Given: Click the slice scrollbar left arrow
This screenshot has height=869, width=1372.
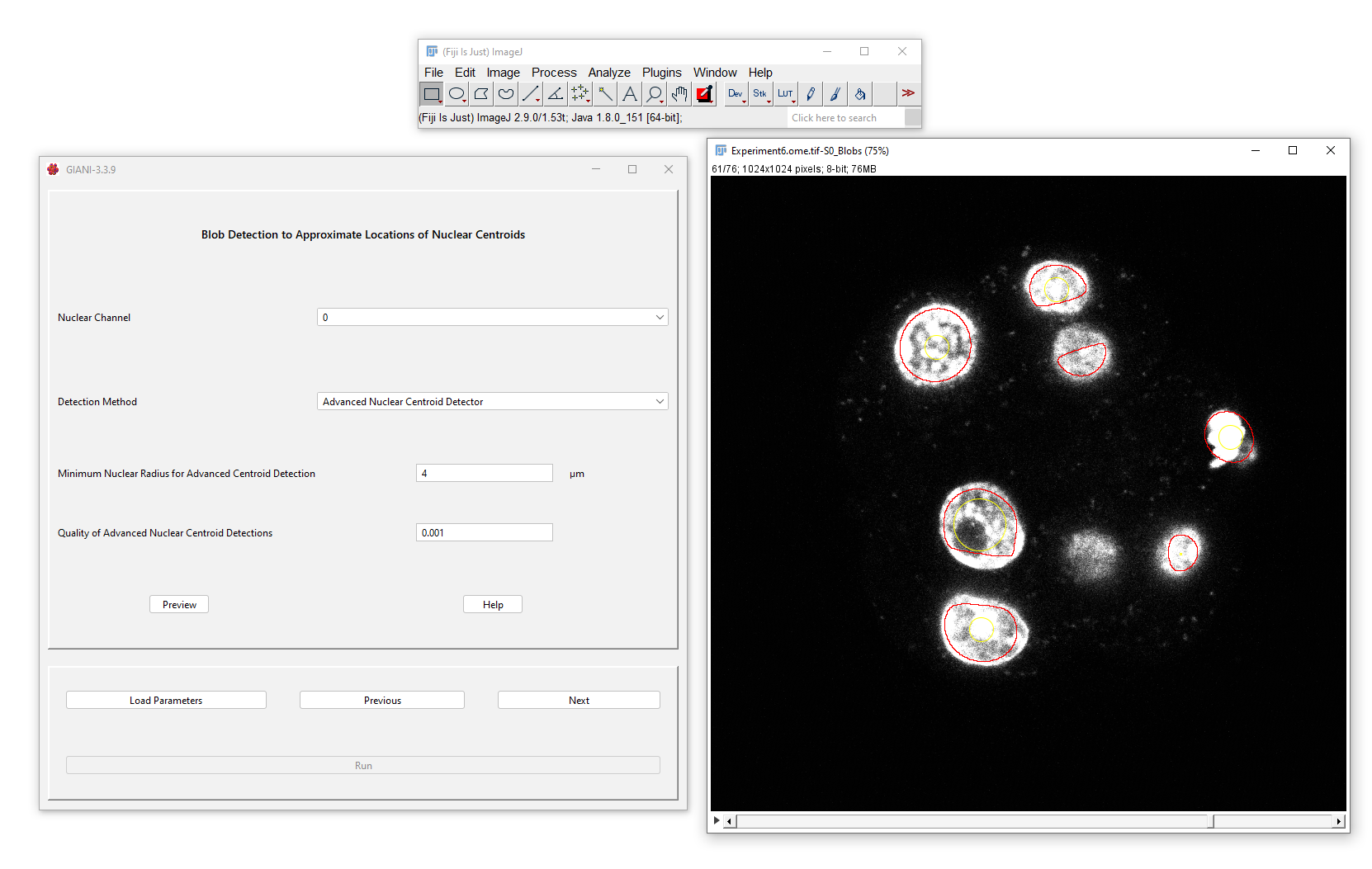Looking at the screenshot, I should [x=730, y=822].
